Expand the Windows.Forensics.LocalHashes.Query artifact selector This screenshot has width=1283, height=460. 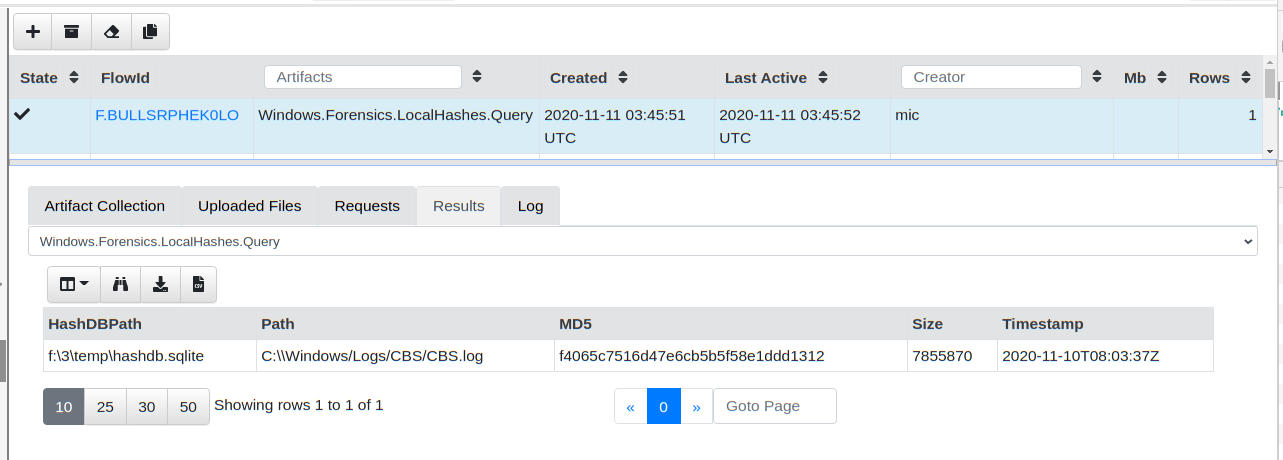(x=642, y=241)
